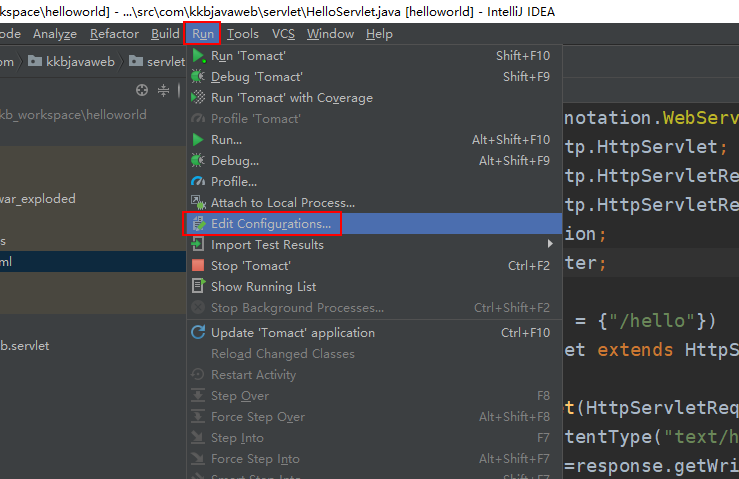The width and height of the screenshot is (739, 479).
Task: Open the Build menu
Action: click(x=165, y=34)
